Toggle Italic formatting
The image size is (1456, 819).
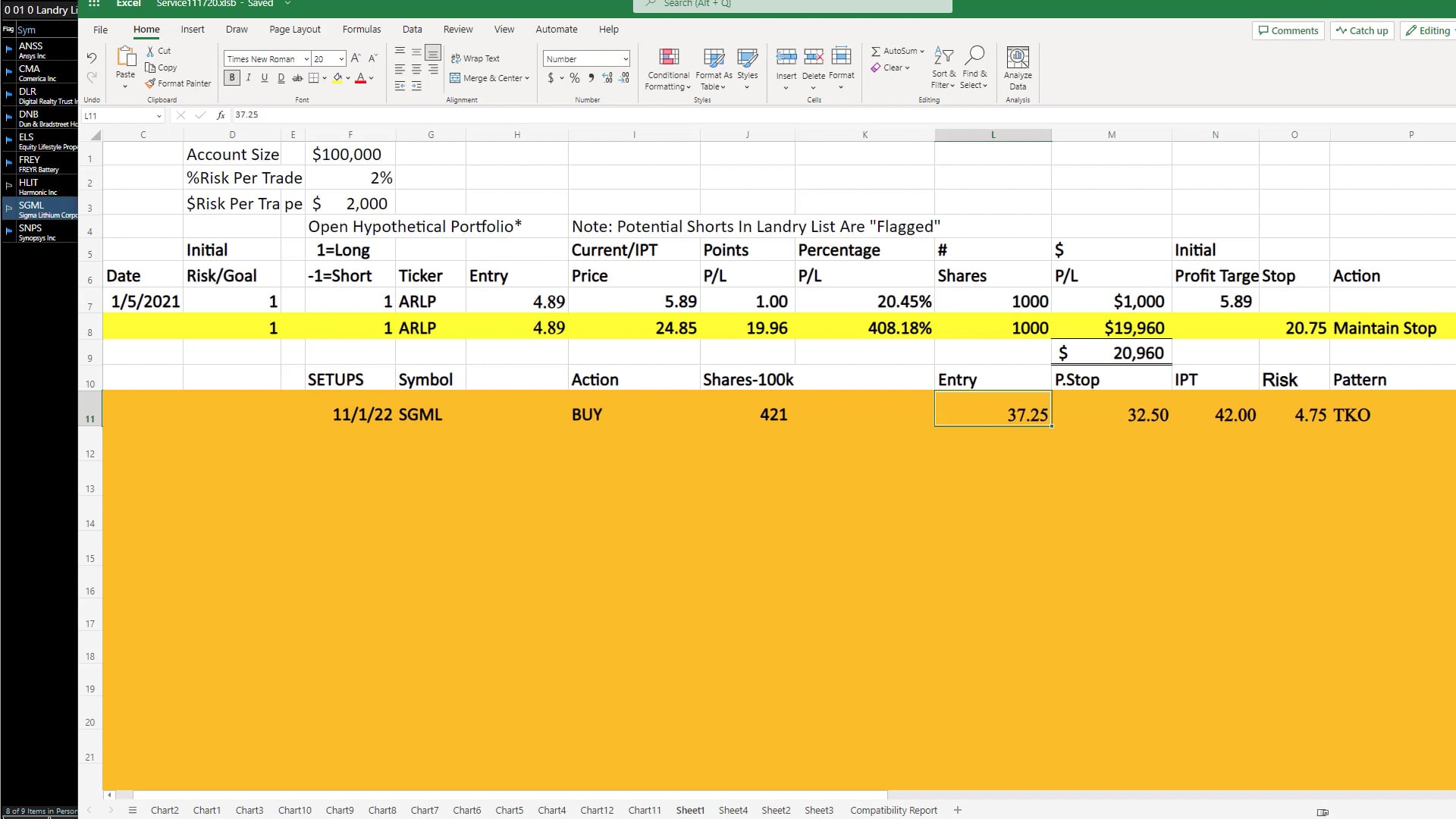pos(248,78)
